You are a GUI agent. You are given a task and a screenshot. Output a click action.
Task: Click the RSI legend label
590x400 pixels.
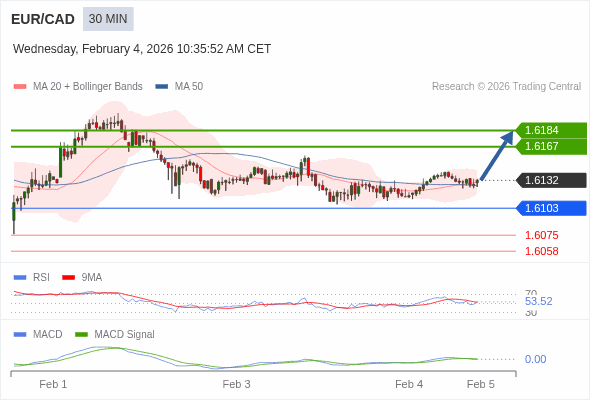[41, 278]
